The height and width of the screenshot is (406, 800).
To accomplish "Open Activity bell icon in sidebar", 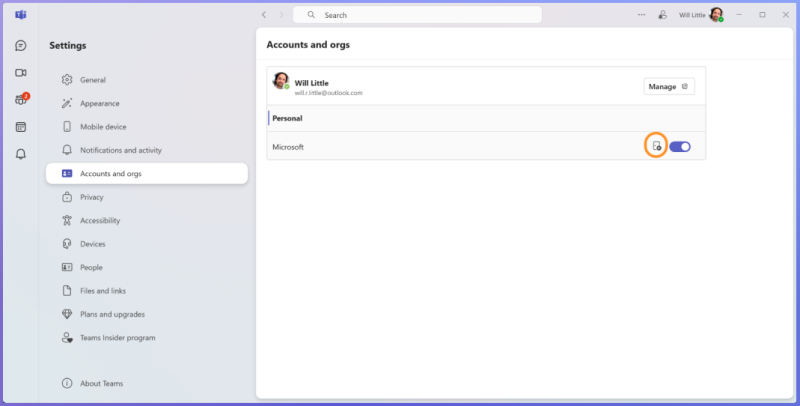I will [20, 154].
